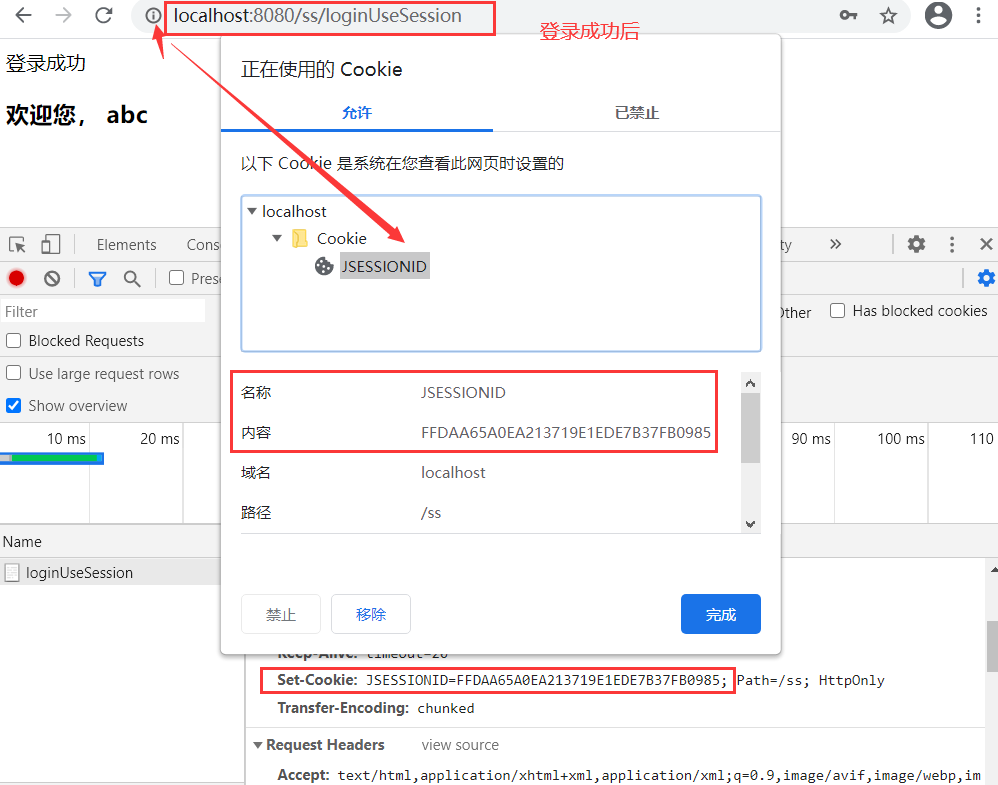
Task: Open the network filter icon
Action: click(x=97, y=278)
